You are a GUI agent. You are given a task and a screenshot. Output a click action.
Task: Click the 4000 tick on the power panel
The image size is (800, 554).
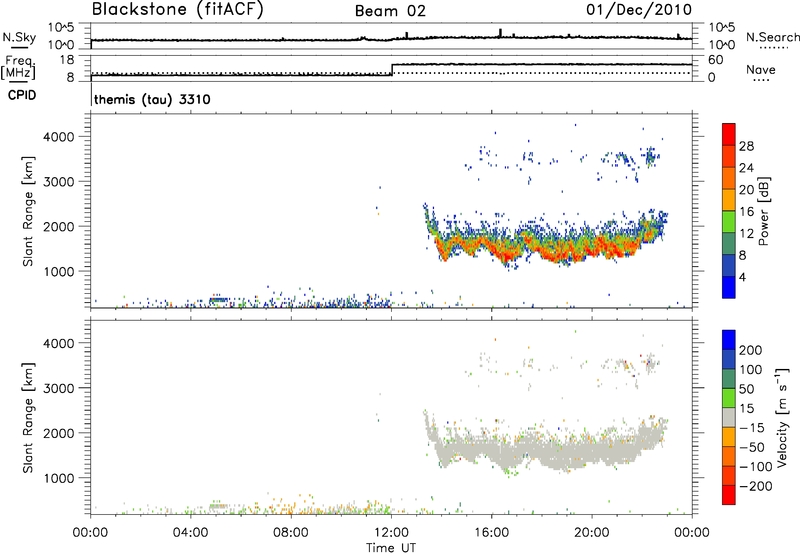[x=59, y=137]
